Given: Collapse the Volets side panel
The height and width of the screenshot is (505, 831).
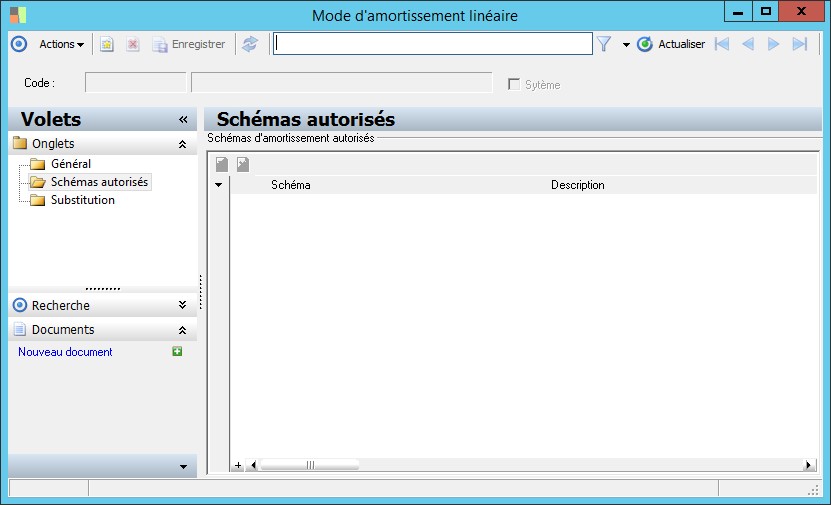Looking at the screenshot, I should coord(183,119).
